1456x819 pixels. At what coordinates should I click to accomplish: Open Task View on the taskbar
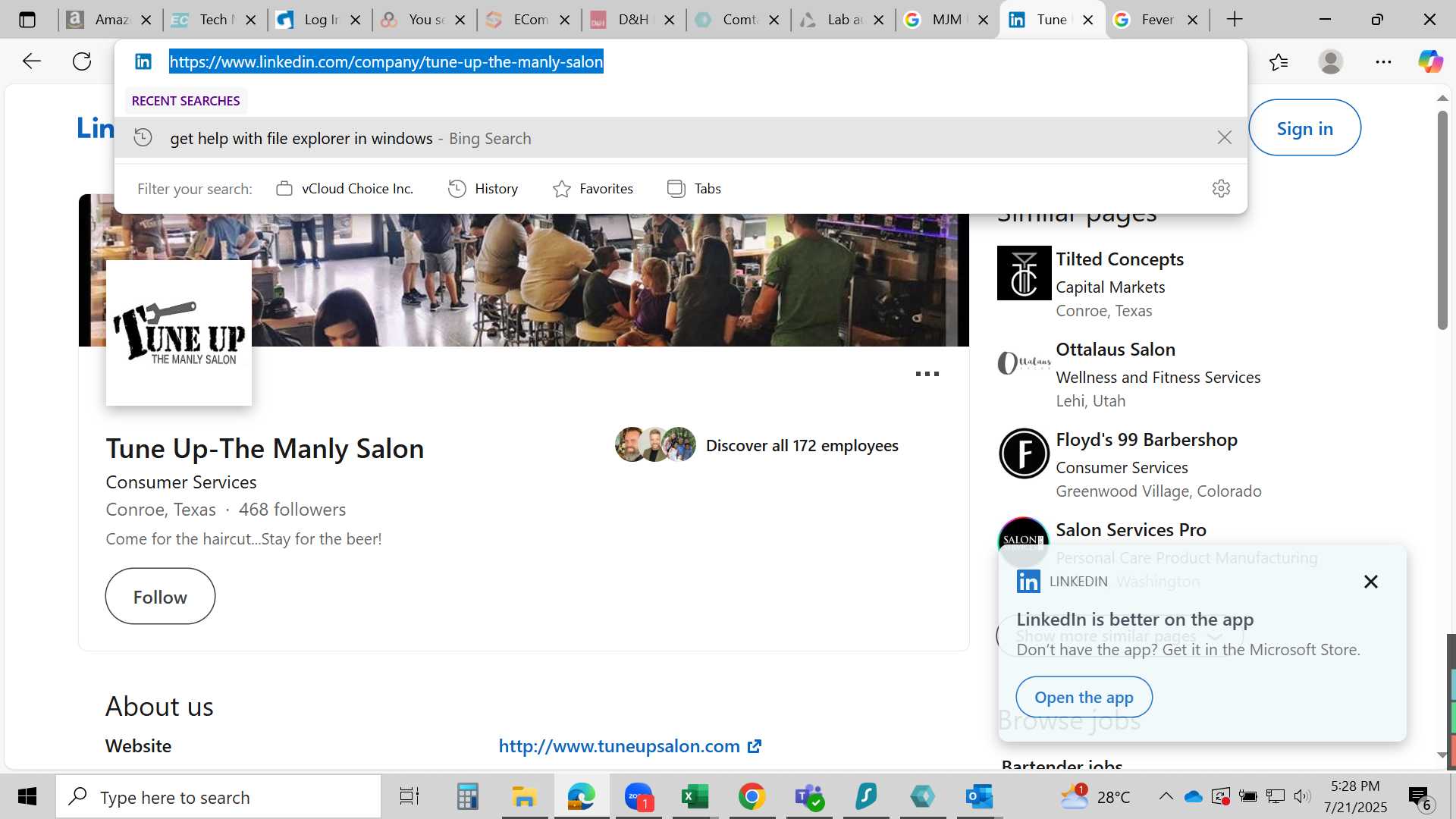pyautogui.click(x=409, y=796)
